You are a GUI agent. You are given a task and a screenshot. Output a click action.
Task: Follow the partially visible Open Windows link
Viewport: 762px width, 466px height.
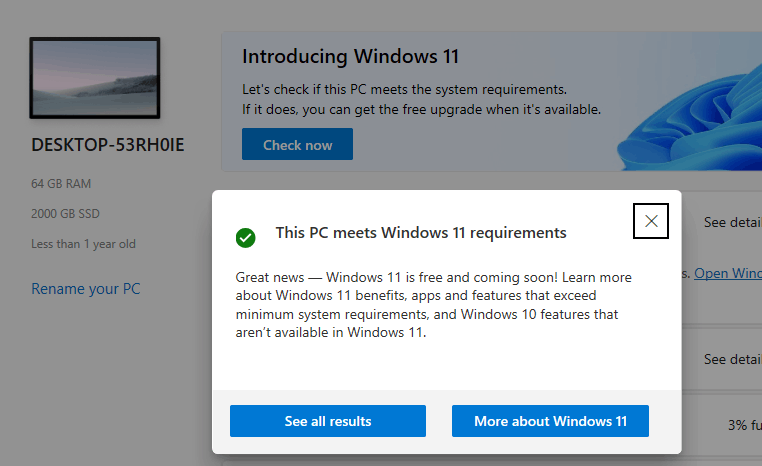(727, 274)
